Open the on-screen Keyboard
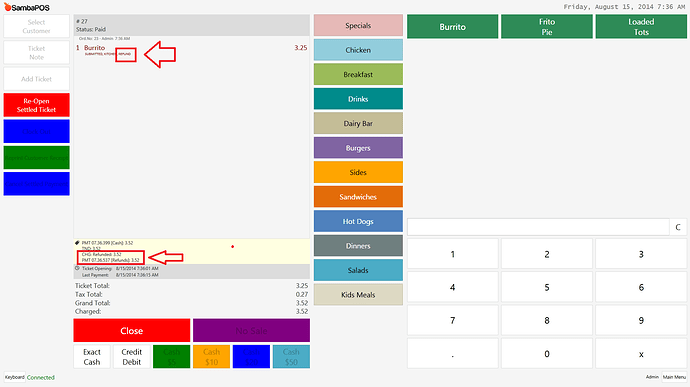 pos(15,377)
